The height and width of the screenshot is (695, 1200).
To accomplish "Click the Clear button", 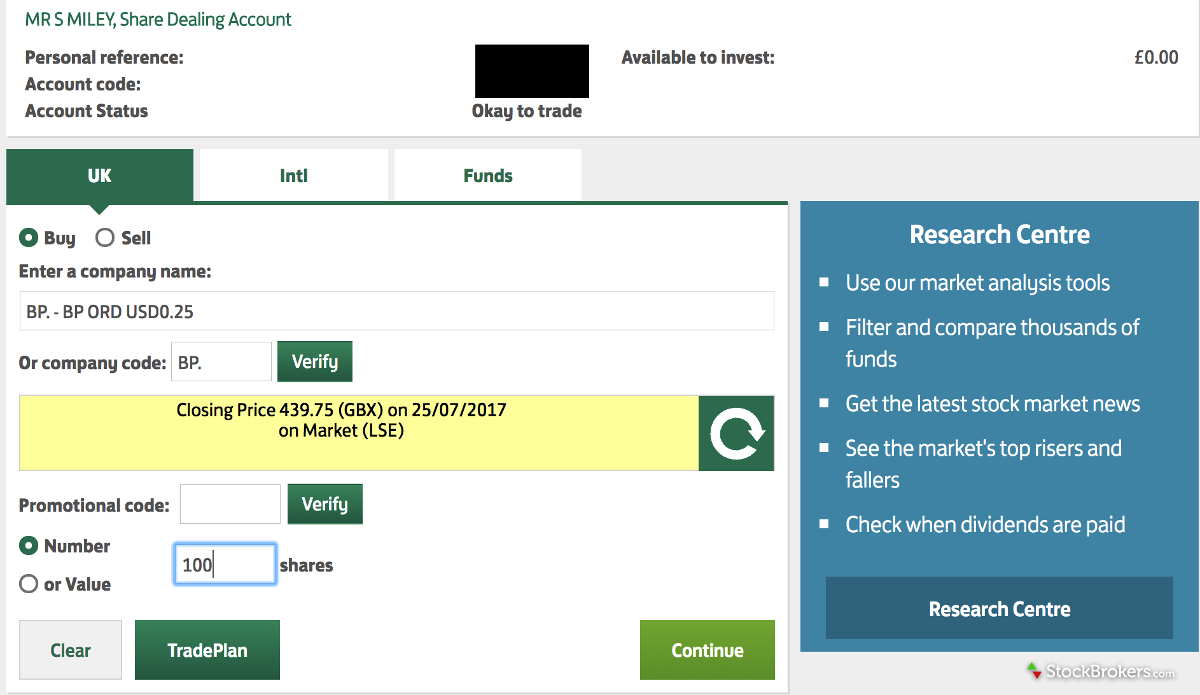I will (70, 650).
